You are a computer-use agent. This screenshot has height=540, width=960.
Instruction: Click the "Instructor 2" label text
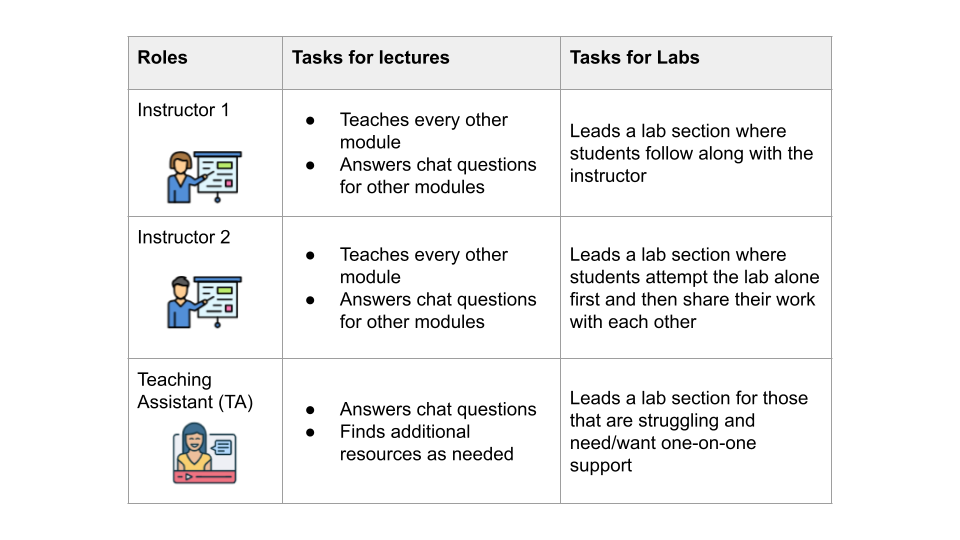coord(183,238)
